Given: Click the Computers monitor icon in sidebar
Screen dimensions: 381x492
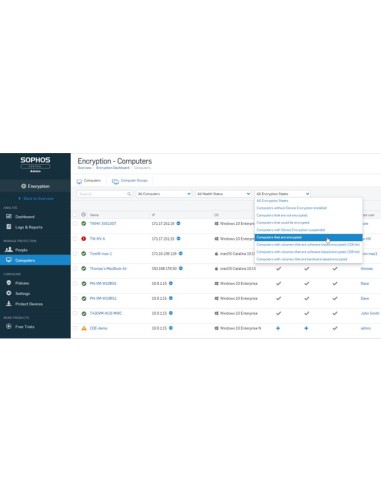Looking at the screenshot, I should click(x=9, y=260).
